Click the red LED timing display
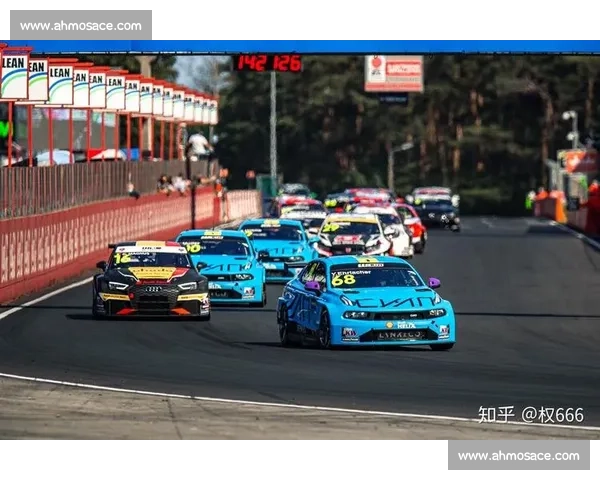 coord(267,63)
